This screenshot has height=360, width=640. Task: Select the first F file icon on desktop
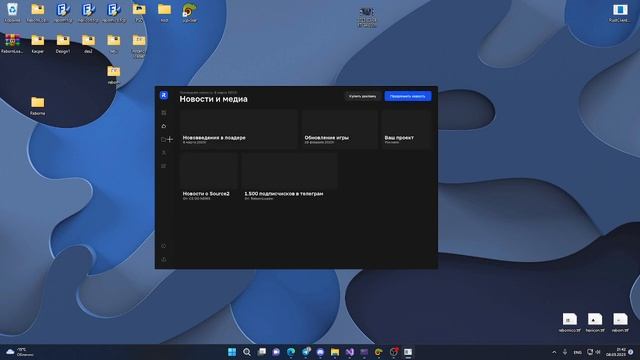[63, 12]
